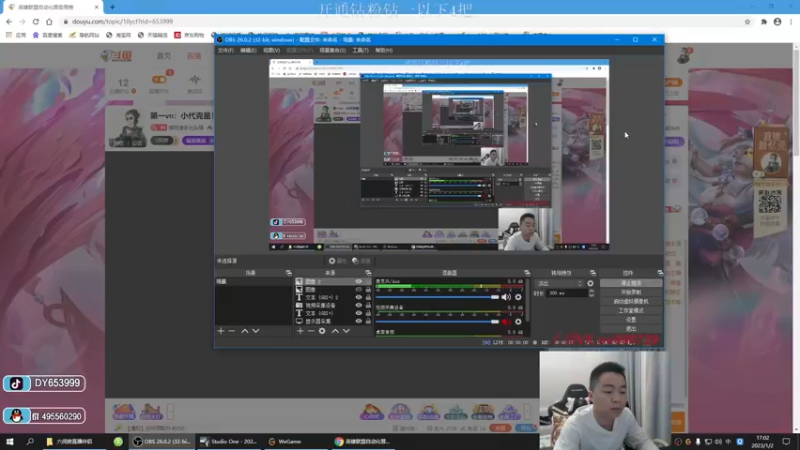Screen dimensions: 800x450
Task: Open the Edit (编辑) menu in OBS
Action: click(248, 51)
